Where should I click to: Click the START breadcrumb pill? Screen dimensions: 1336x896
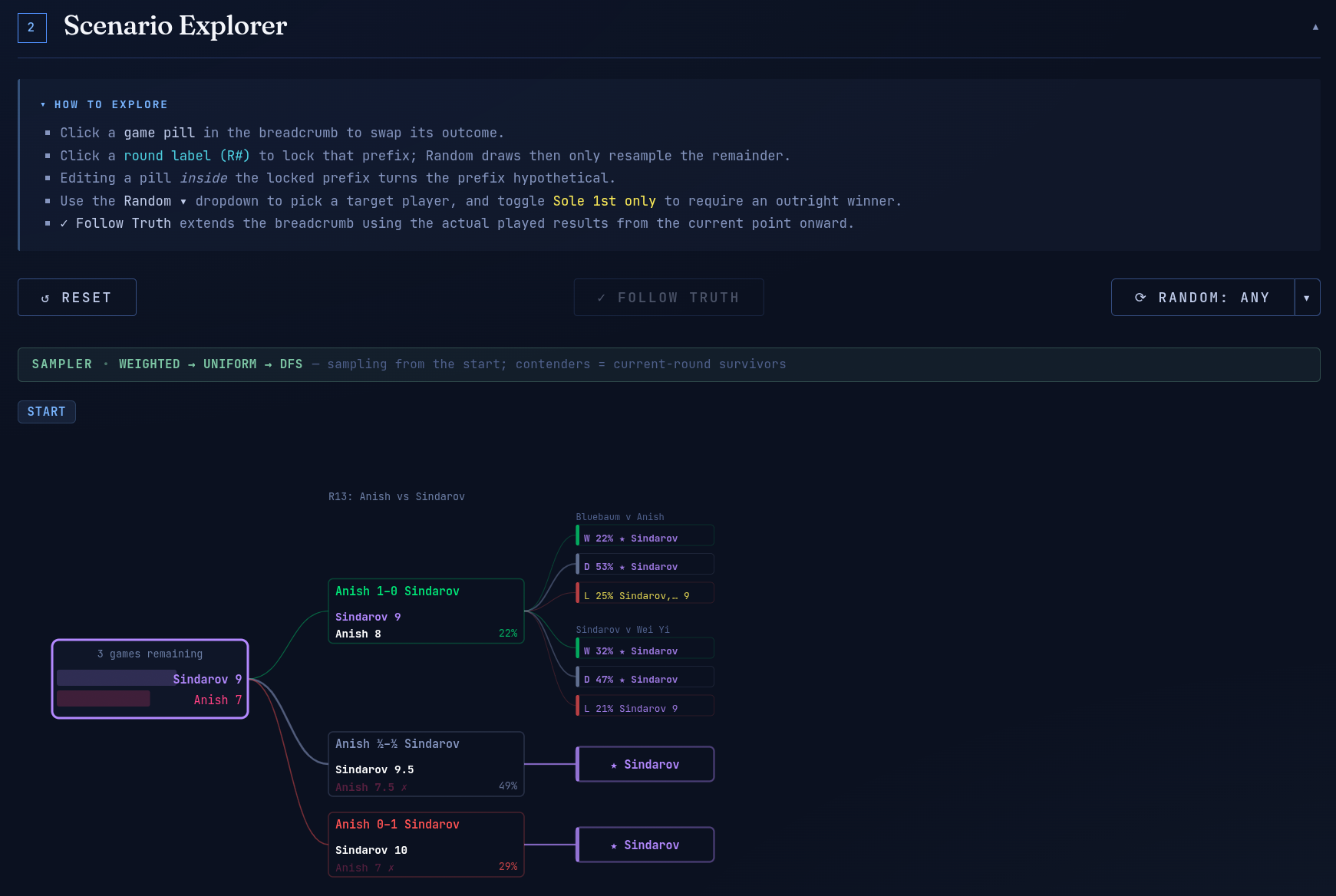coord(47,412)
